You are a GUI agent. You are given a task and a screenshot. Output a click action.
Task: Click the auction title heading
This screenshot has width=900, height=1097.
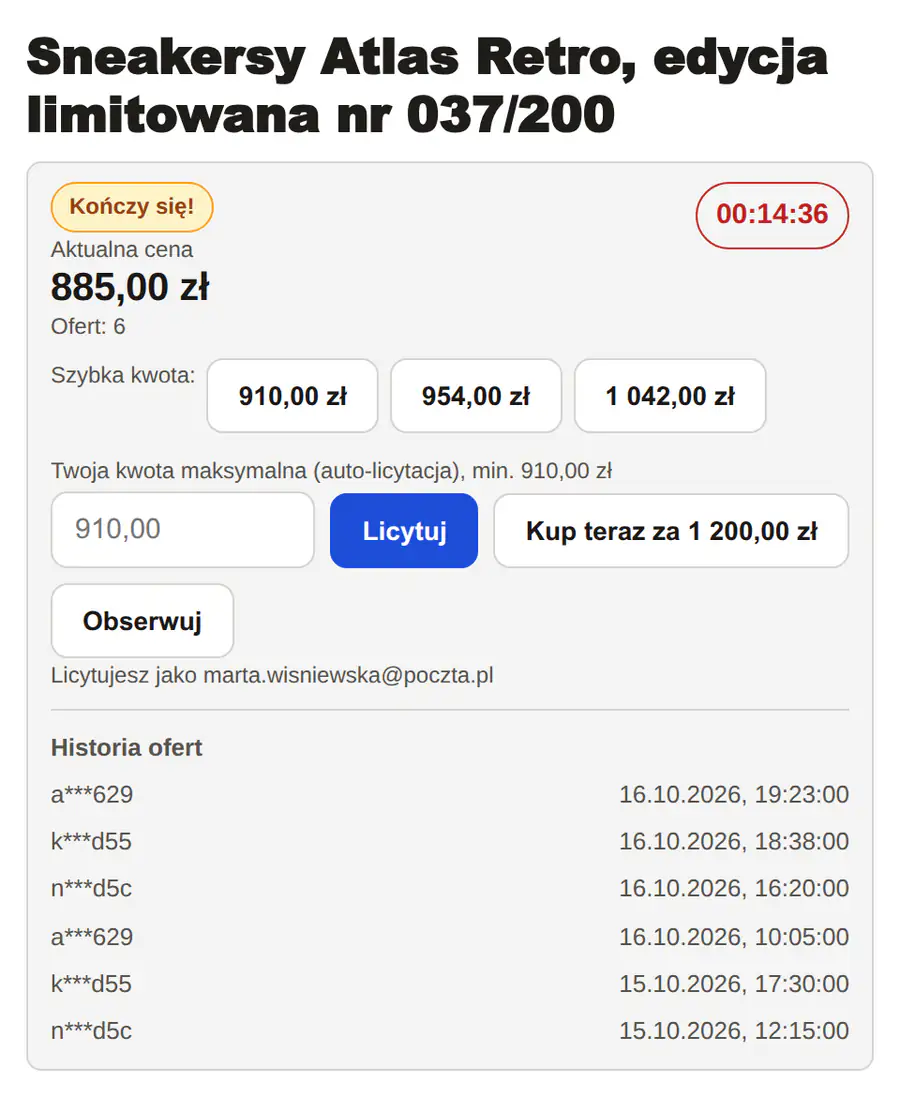[x=427, y=85]
